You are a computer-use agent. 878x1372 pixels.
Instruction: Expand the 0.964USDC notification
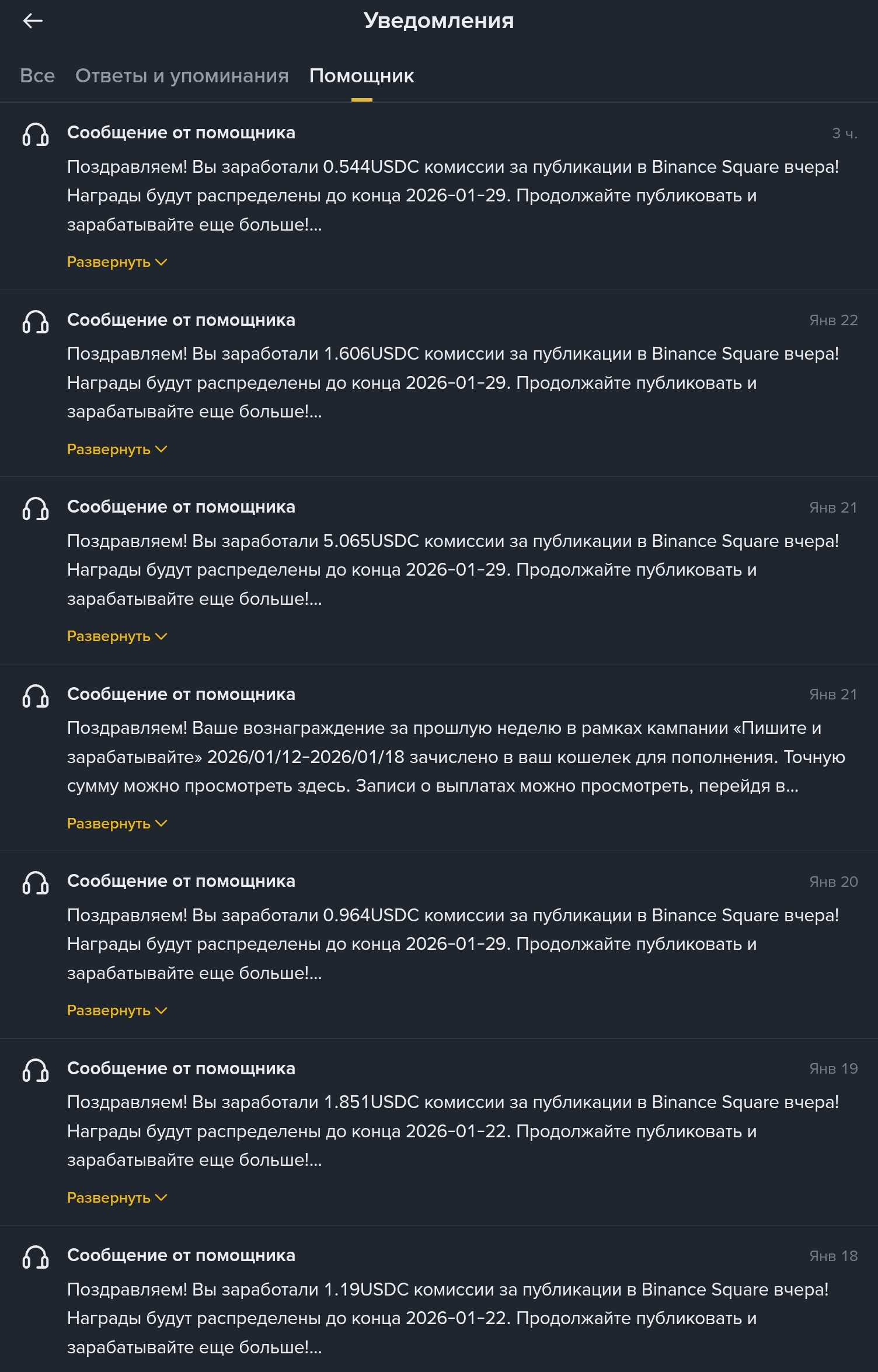(117, 1011)
